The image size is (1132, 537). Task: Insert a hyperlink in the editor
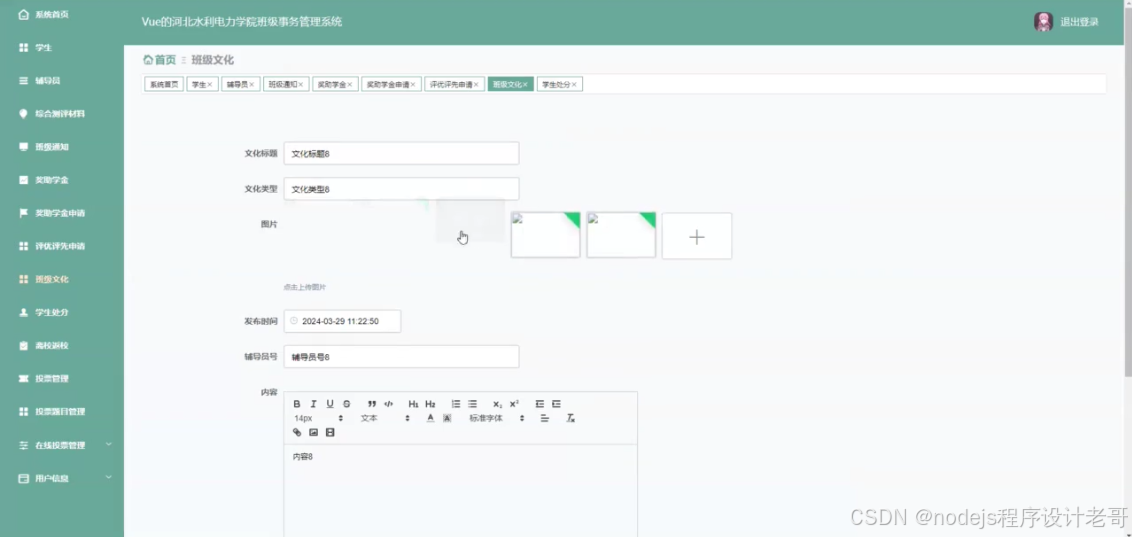tap(297, 432)
